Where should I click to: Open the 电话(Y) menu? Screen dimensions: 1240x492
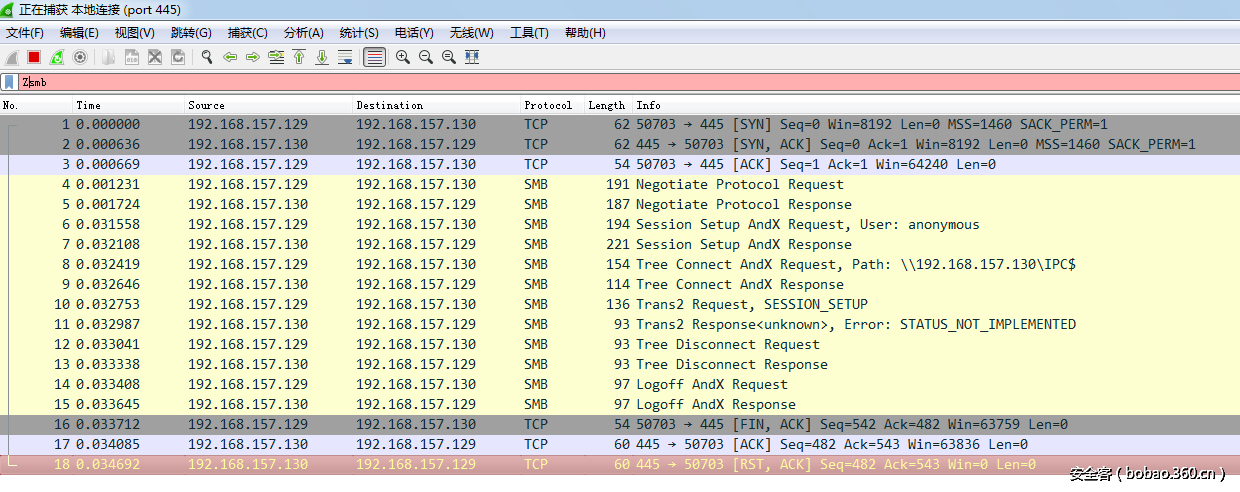[414, 33]
